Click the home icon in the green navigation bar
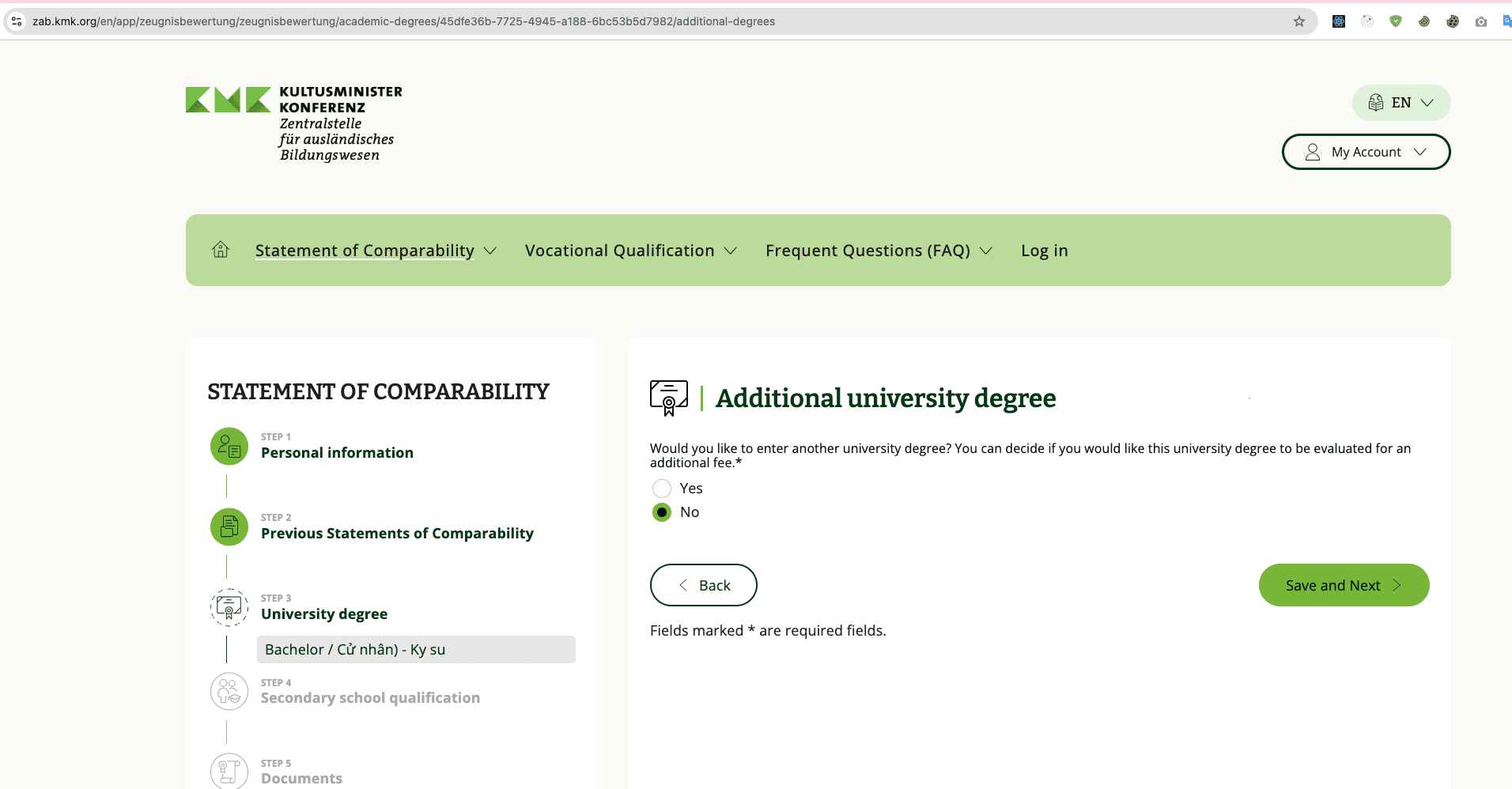The image size is (1512, 789). (220, 250)
